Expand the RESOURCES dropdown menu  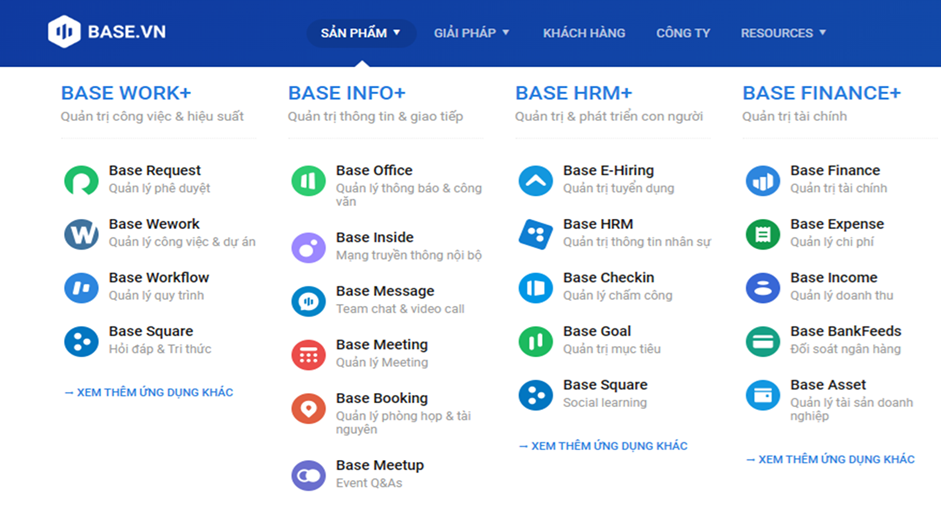[x=783, y=33]
